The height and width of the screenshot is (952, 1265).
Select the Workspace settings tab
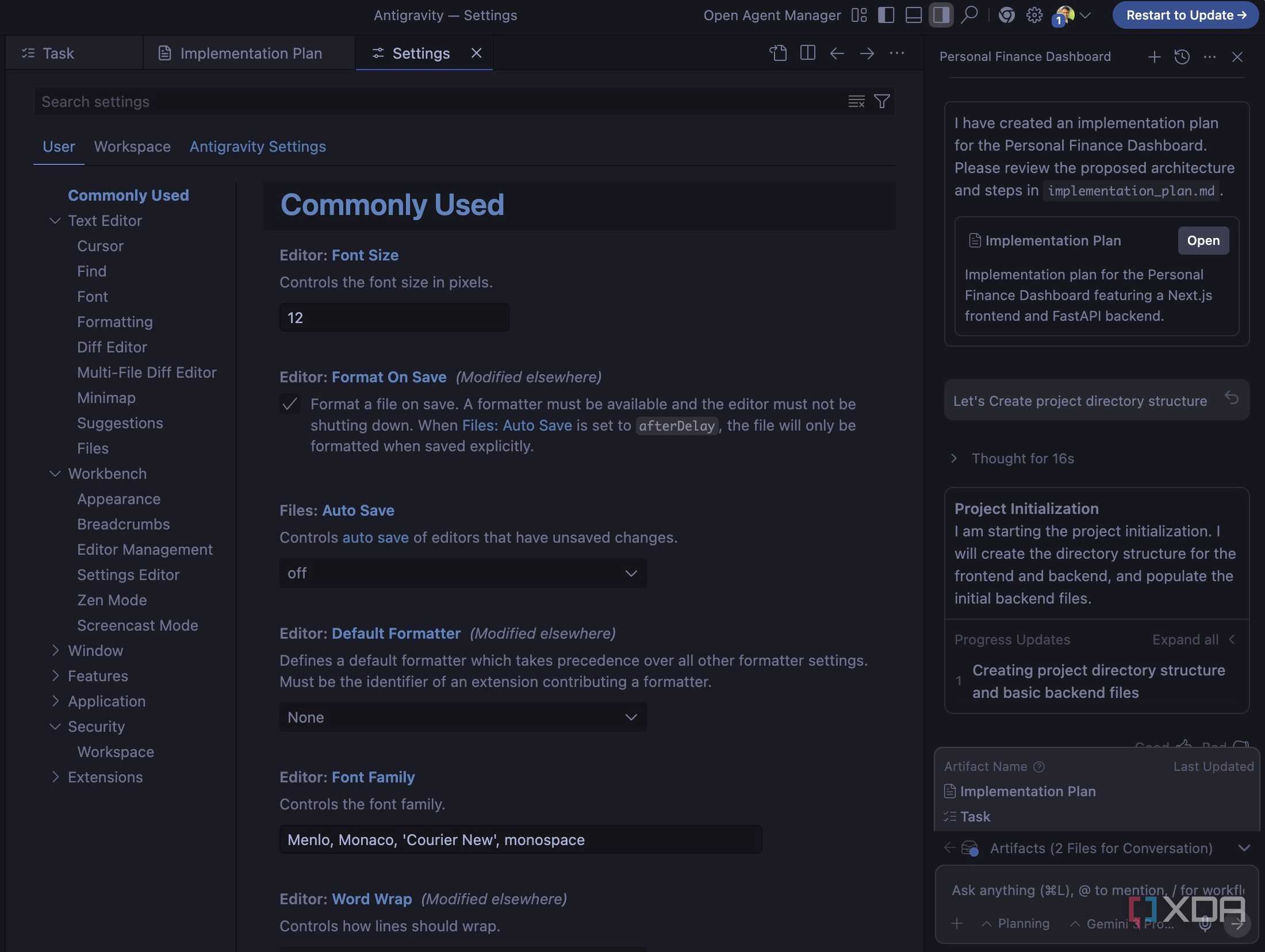[x=132, y=147]
